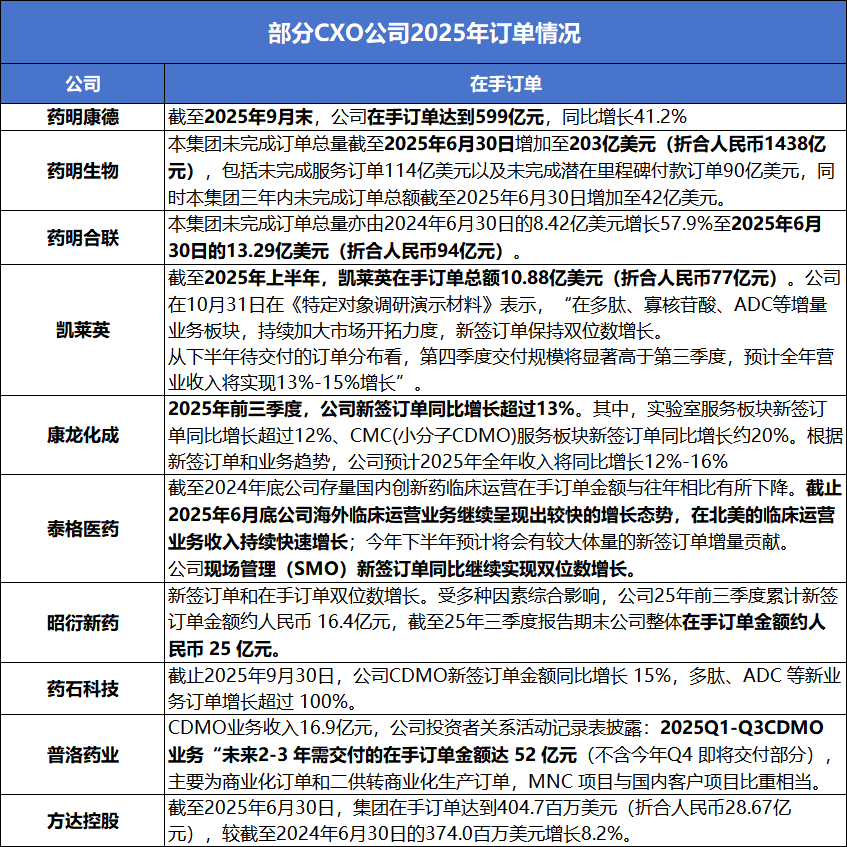
Task: Select text 10.88亿美元 in 凯莱英 row
Action: point(552,278)
